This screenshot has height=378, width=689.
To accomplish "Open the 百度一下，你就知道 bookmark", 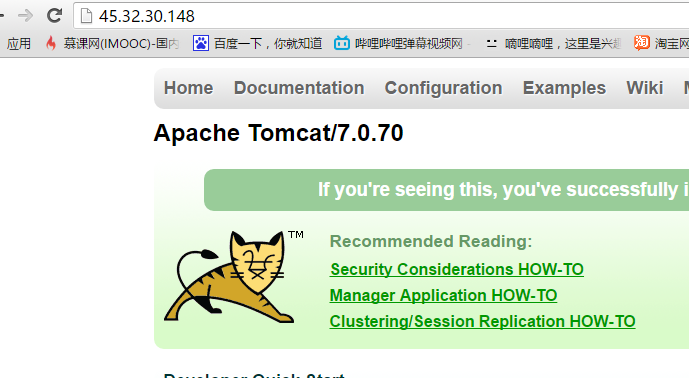I will tap(268, 44).
